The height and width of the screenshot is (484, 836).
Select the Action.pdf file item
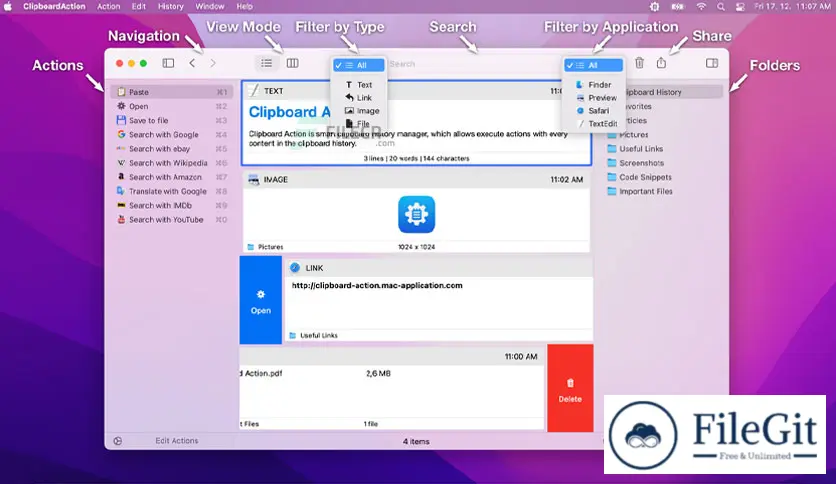click(x=392, y=388)
